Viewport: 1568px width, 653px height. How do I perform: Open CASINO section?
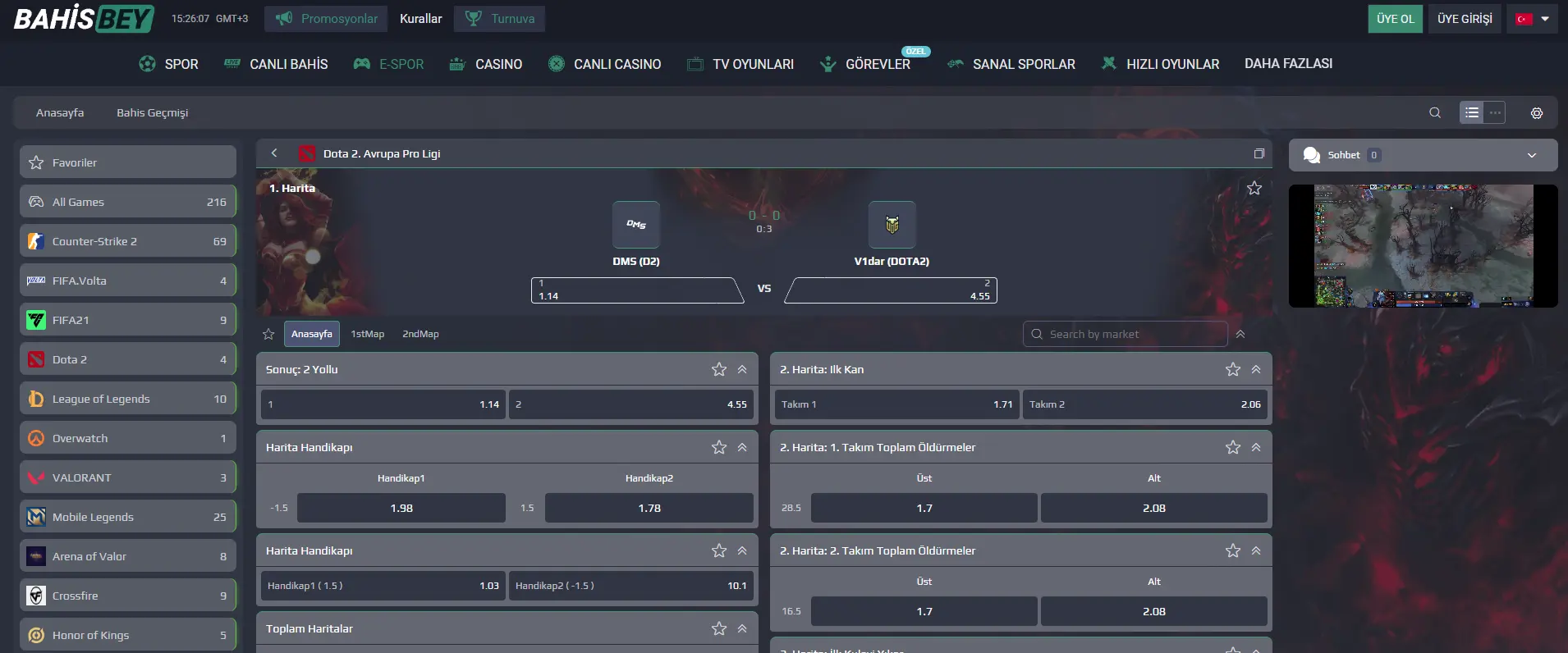click(x=485, y=64)
